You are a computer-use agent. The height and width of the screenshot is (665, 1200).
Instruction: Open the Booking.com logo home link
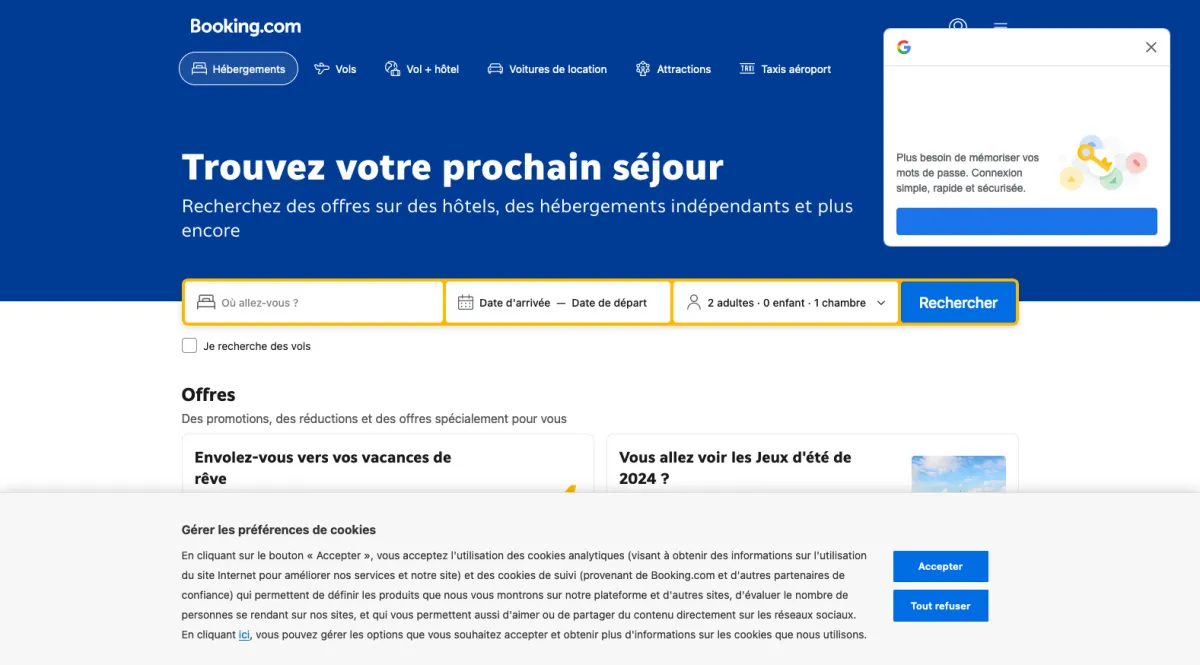pos(245,27)
